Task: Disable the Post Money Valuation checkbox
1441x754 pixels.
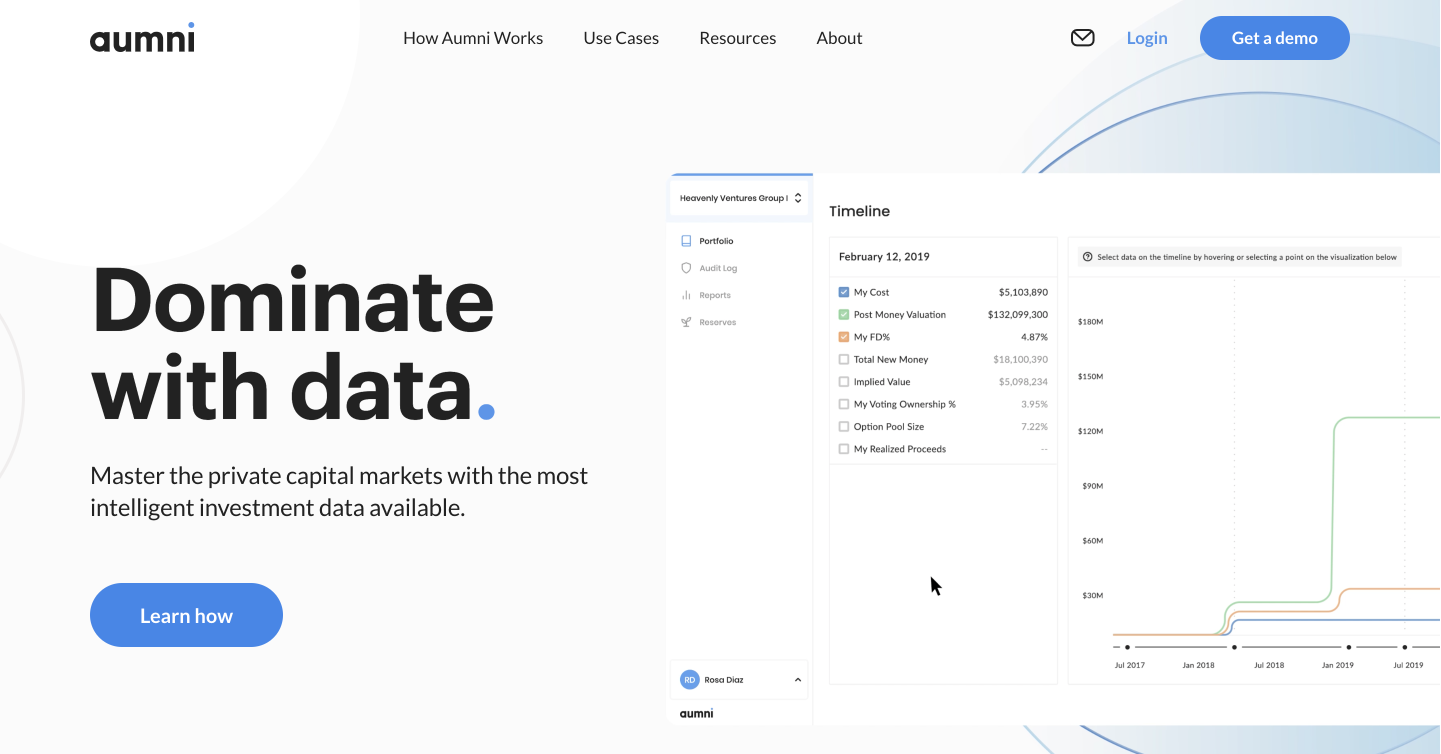Action: [843, 314]
